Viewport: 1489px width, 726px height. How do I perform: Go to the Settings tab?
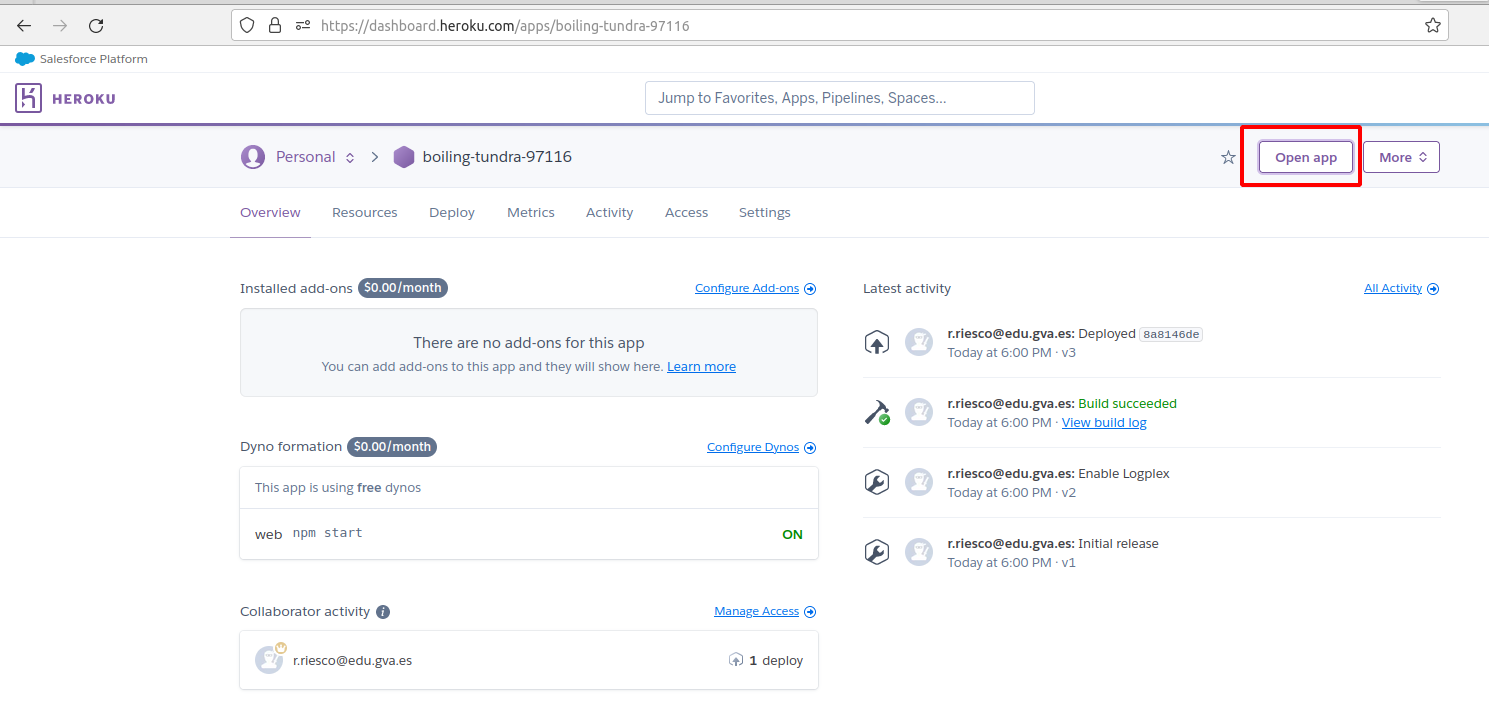(764, 212)
